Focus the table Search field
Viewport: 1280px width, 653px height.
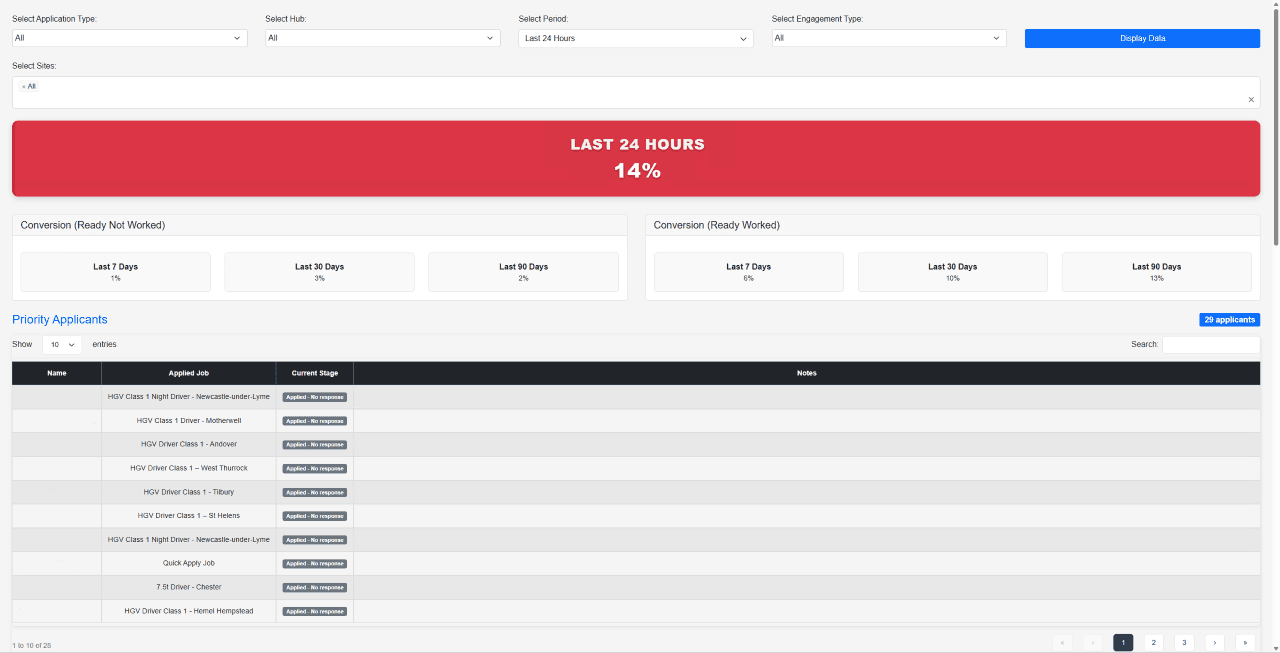tap(1211, 344)
